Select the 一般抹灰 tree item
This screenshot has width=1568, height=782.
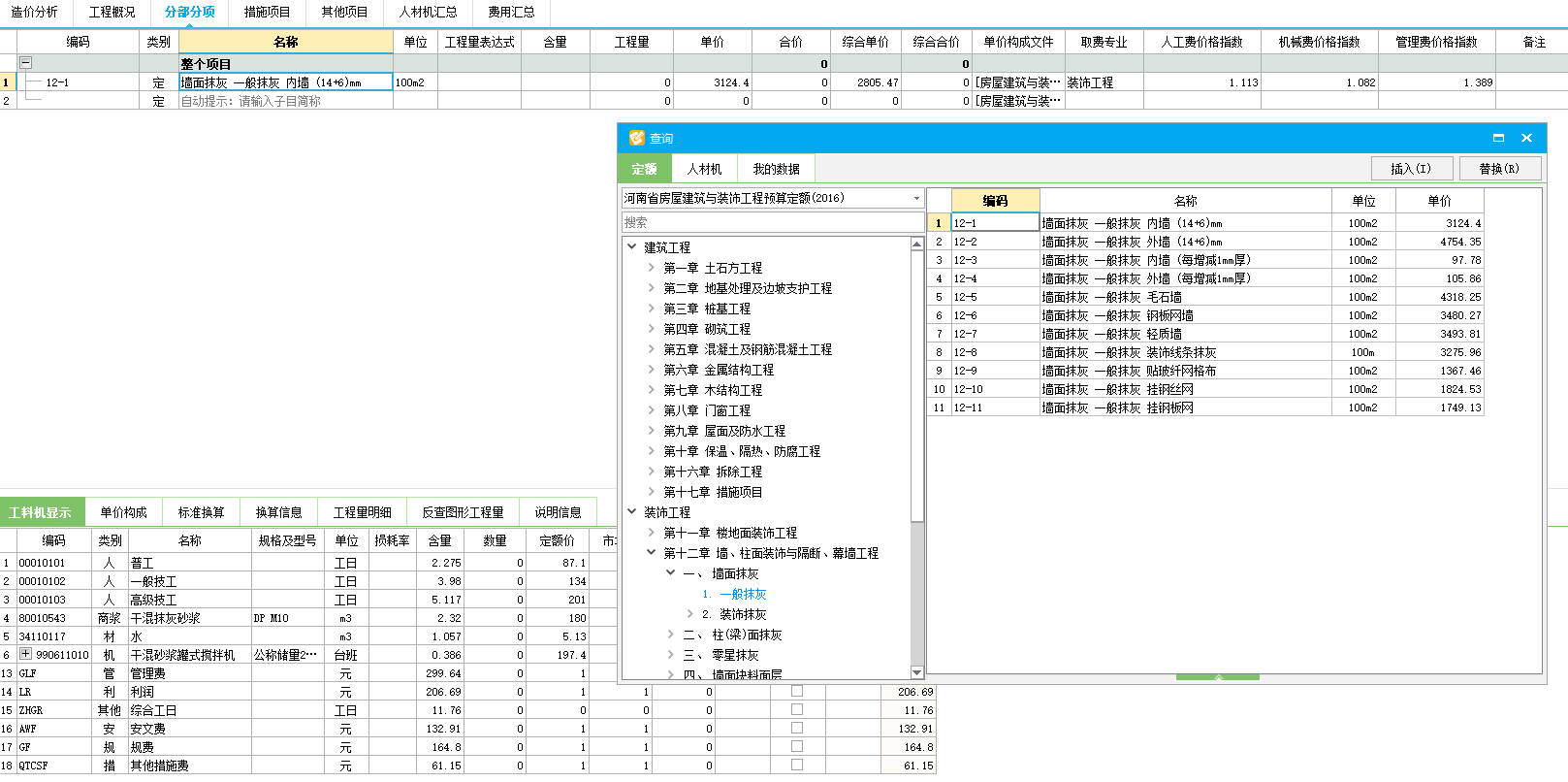point(743,594)
